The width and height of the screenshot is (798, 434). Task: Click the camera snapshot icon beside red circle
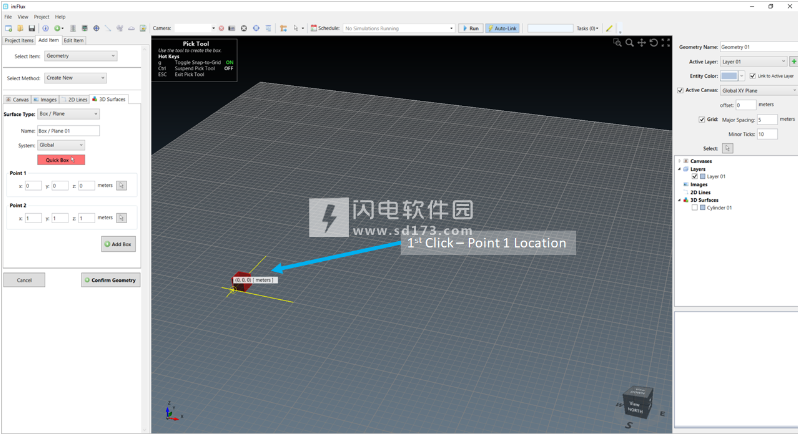click(232, 28)
